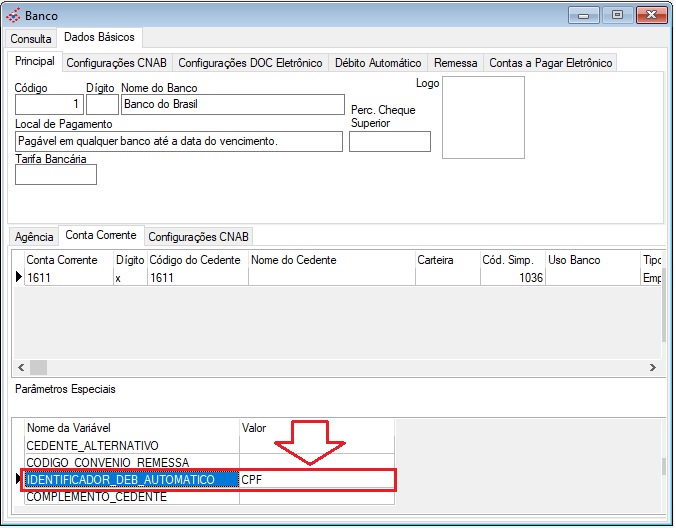The width and height of the screenshot is (676, 529).
Task: Click the Tarifa Bancária field
Action: tap(55, 175)
